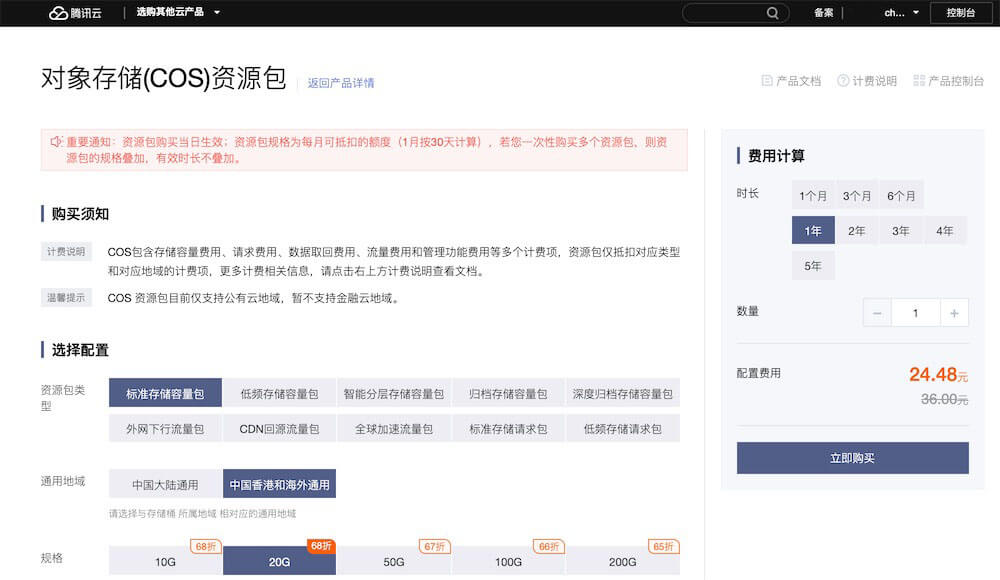
Task: Click the 选择配置 section heading
Action: point(80,350)
